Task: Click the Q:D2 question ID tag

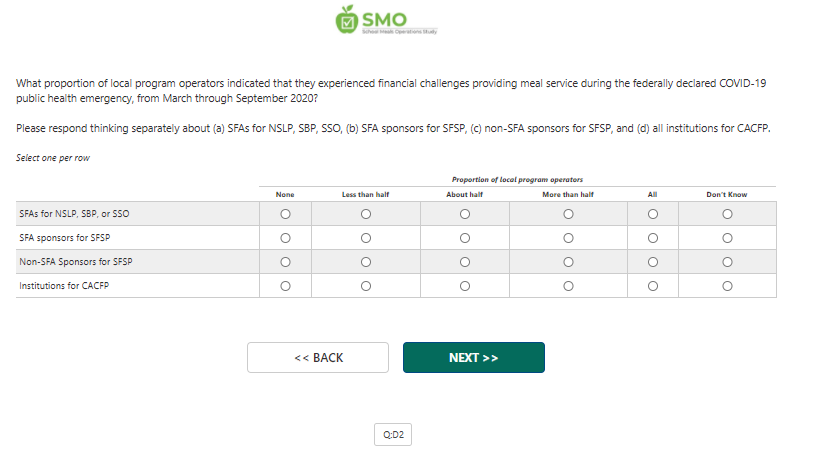Action: click(393, 435)
